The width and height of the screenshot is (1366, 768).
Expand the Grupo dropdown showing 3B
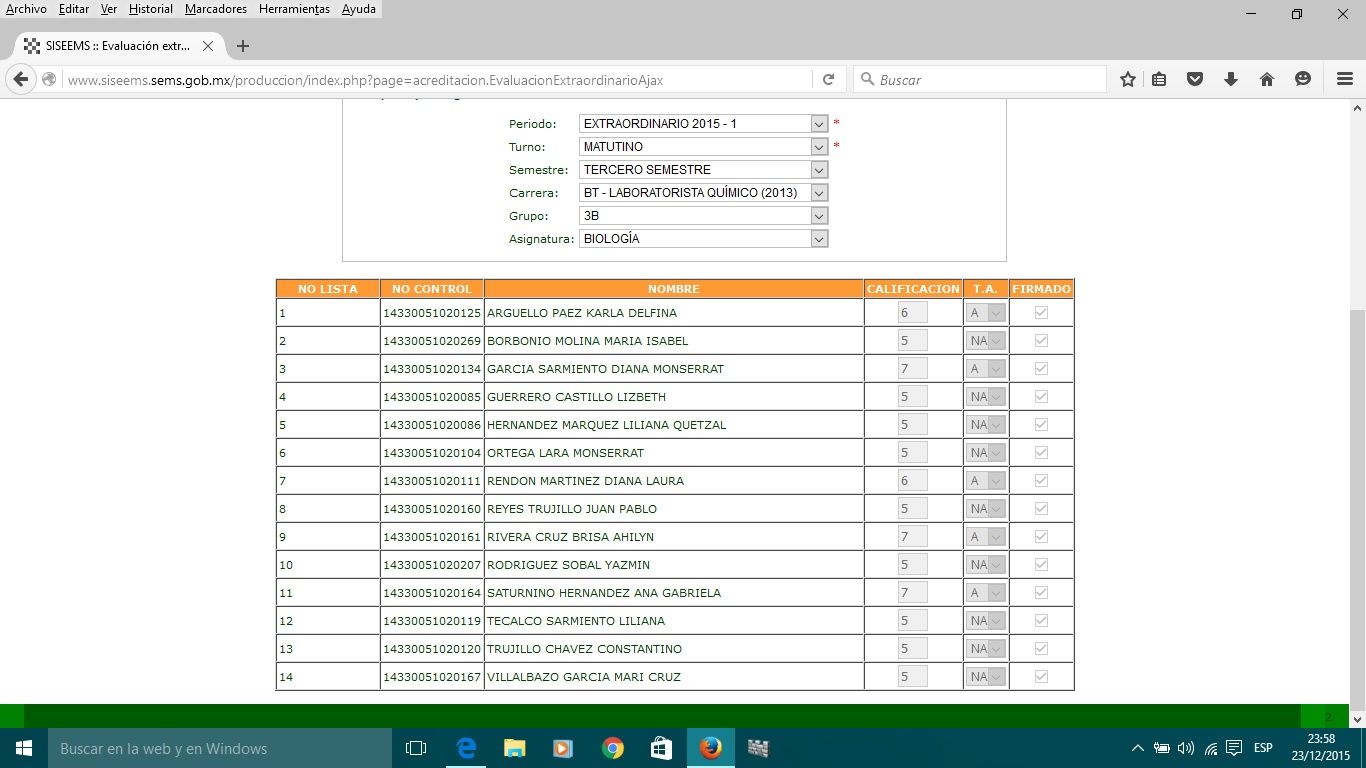tap(704, 216)
